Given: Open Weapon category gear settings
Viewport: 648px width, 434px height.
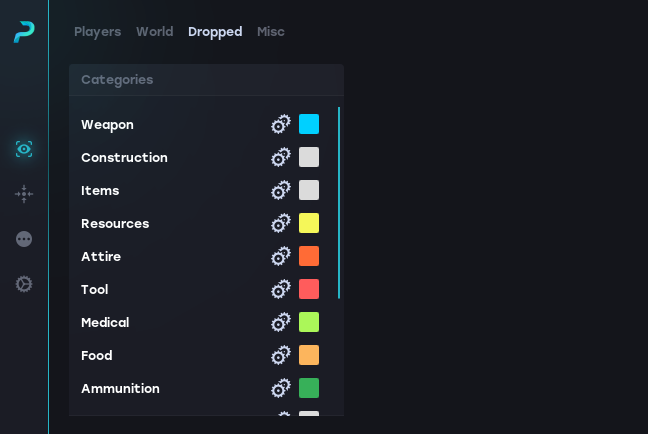Looking at the screenshot, I should [281, 124].
